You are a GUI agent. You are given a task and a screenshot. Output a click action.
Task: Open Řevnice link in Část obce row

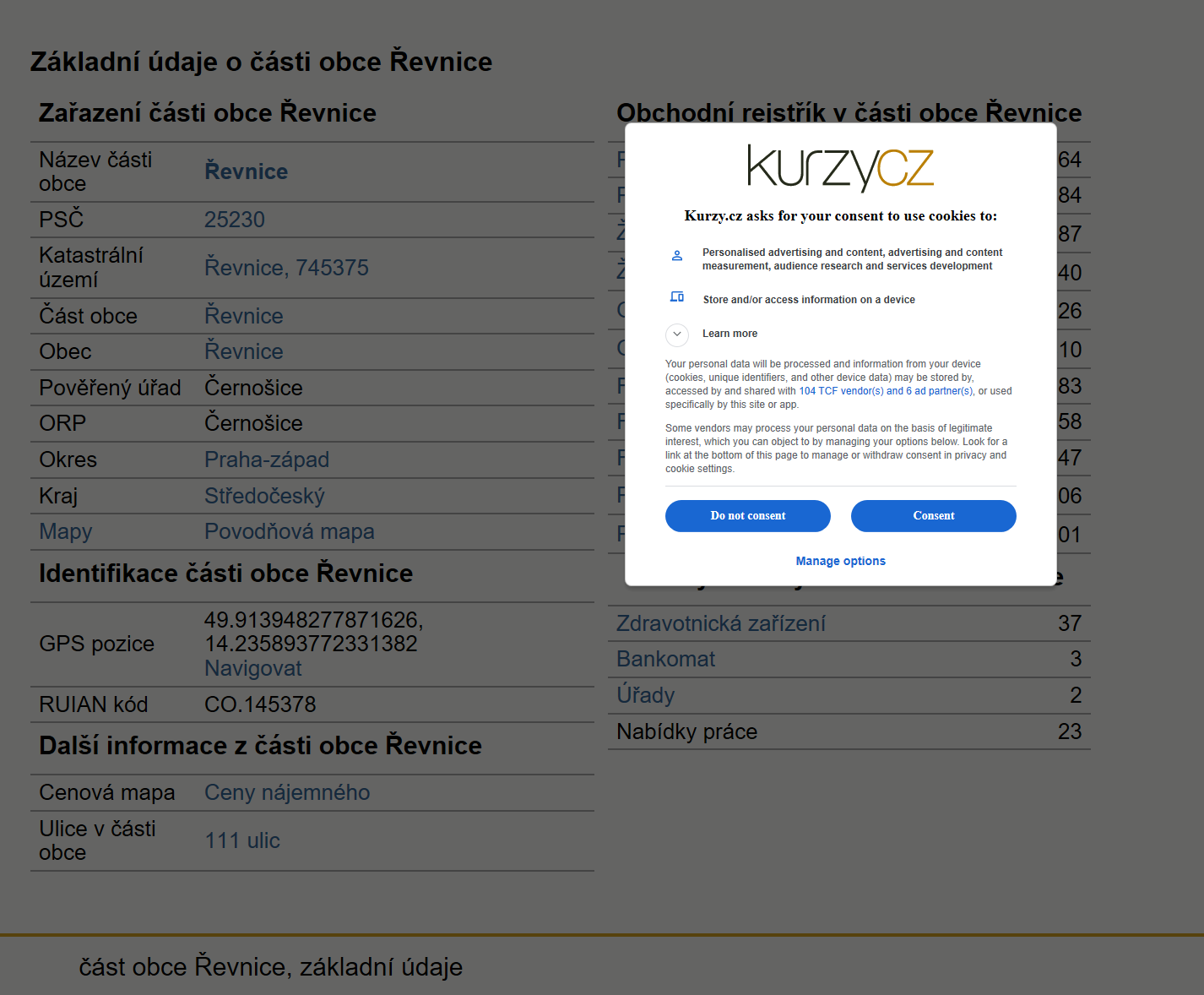[x=244, y=316]
